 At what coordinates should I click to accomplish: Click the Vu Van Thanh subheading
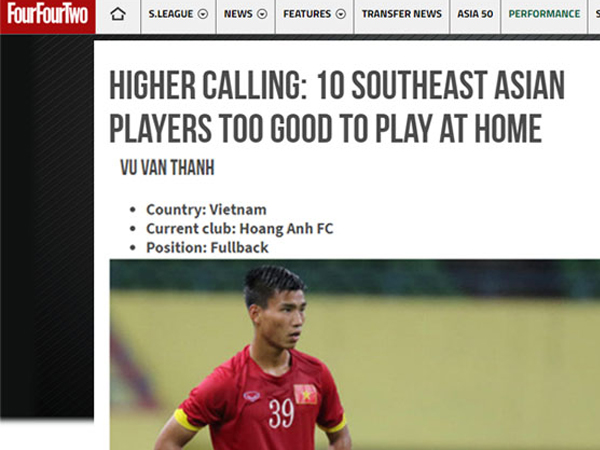pos(167,168)
